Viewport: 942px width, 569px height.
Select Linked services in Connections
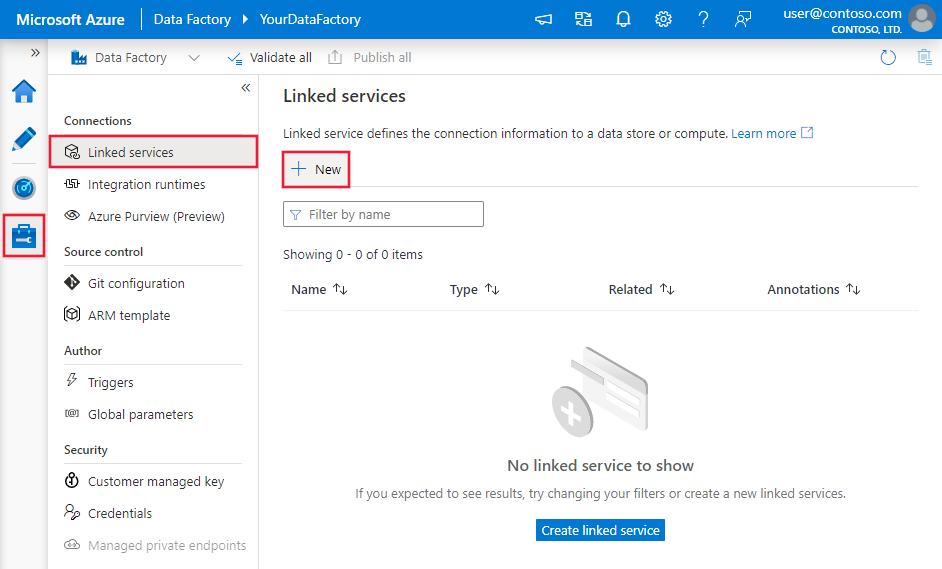tap(154, 152)
